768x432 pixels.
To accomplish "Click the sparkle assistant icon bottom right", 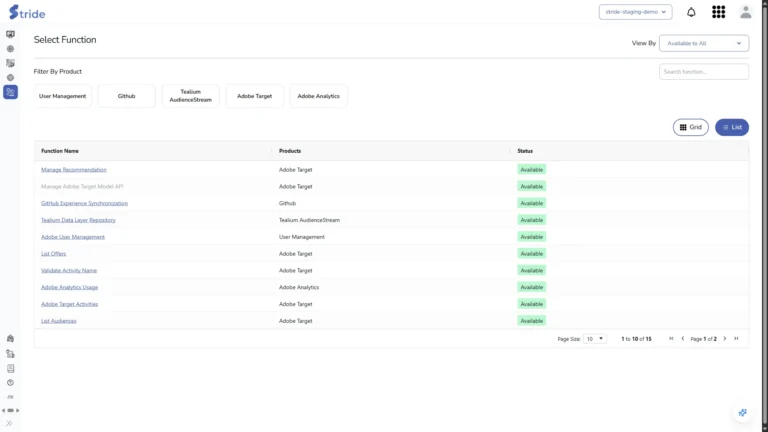I will point(743,412).
